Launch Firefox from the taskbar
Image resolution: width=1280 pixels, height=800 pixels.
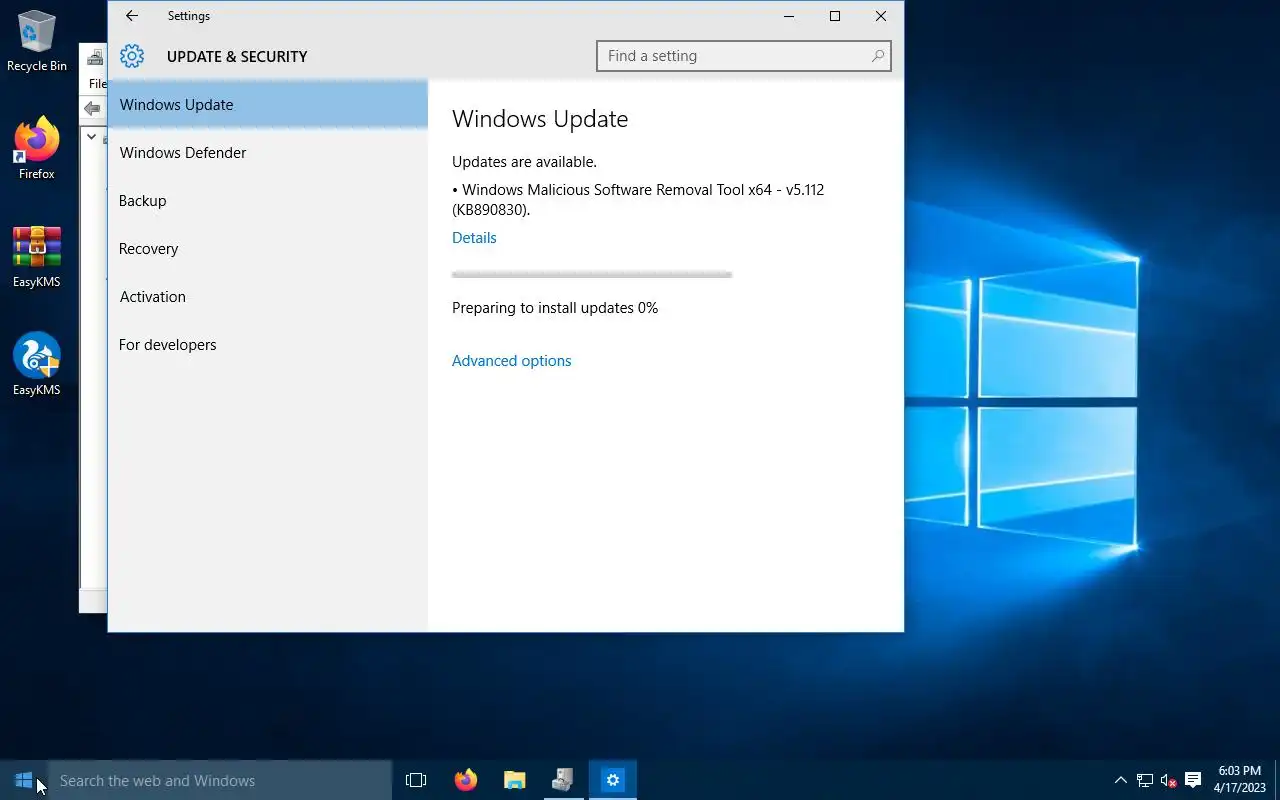coord(465,780)
